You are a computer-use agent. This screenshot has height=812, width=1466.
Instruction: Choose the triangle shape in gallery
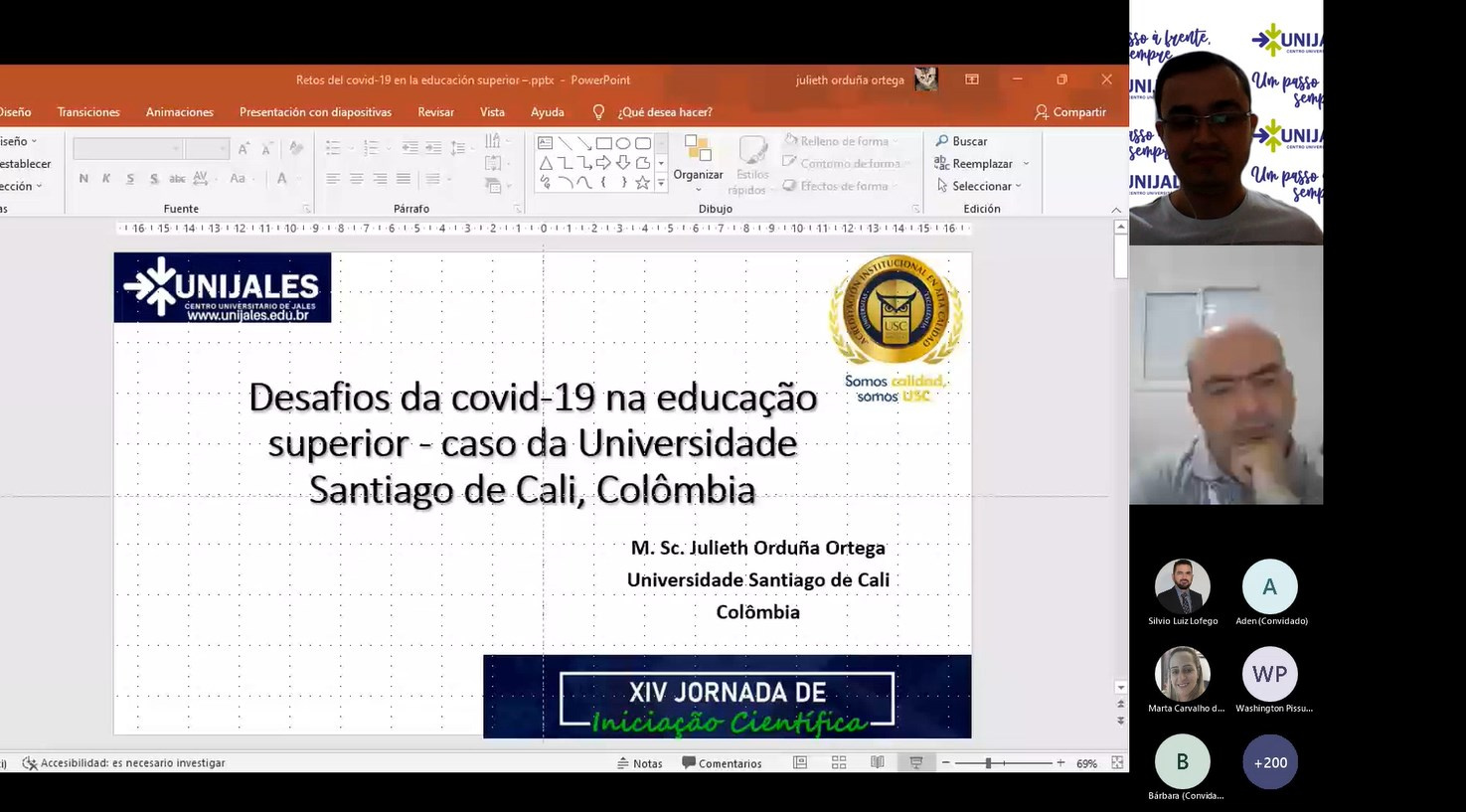[545, 163]
